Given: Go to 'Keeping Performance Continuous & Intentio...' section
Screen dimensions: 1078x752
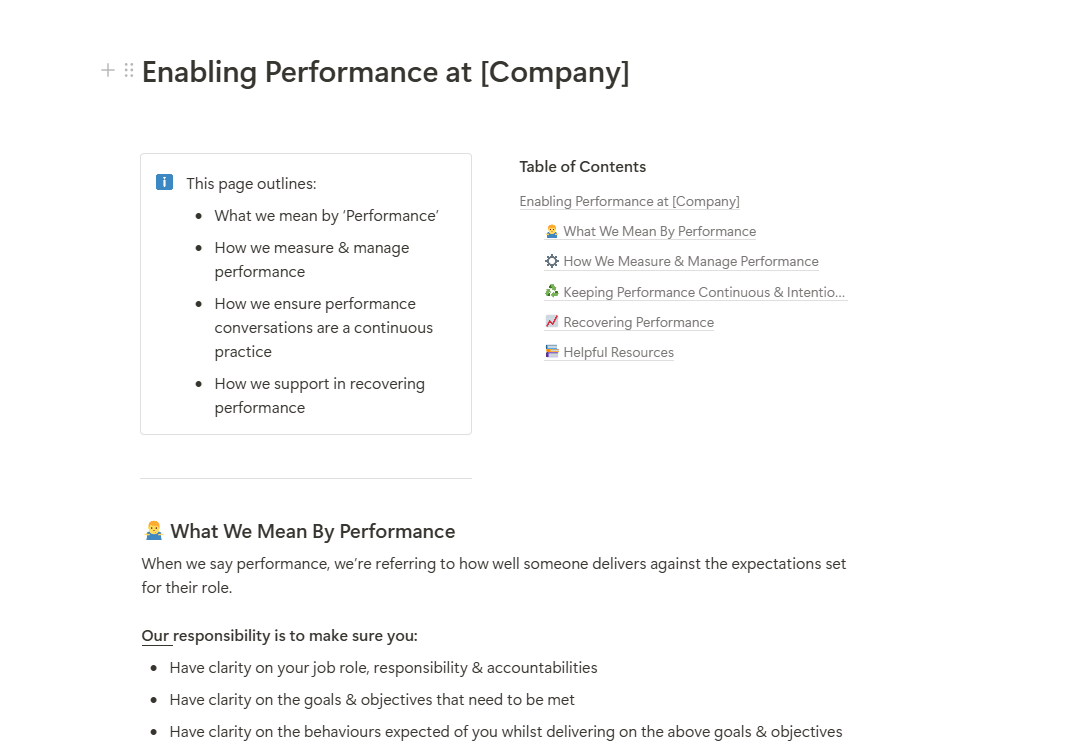Looking at the screenshot, I should click(x=704, y=292).
